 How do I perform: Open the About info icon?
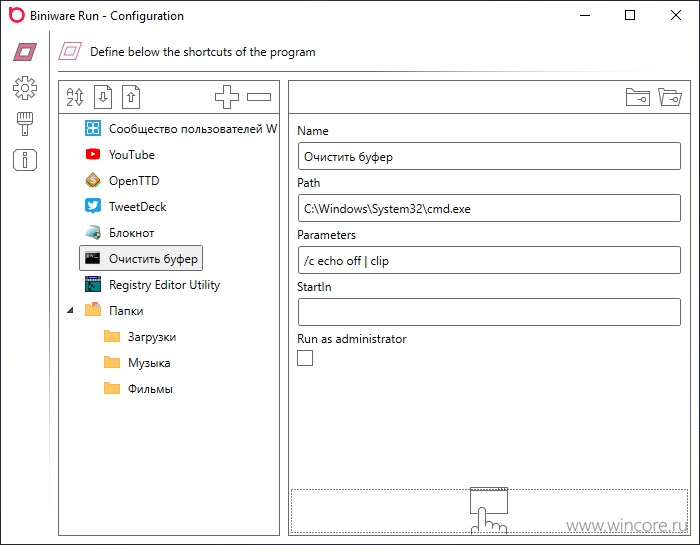click(25, 160)
